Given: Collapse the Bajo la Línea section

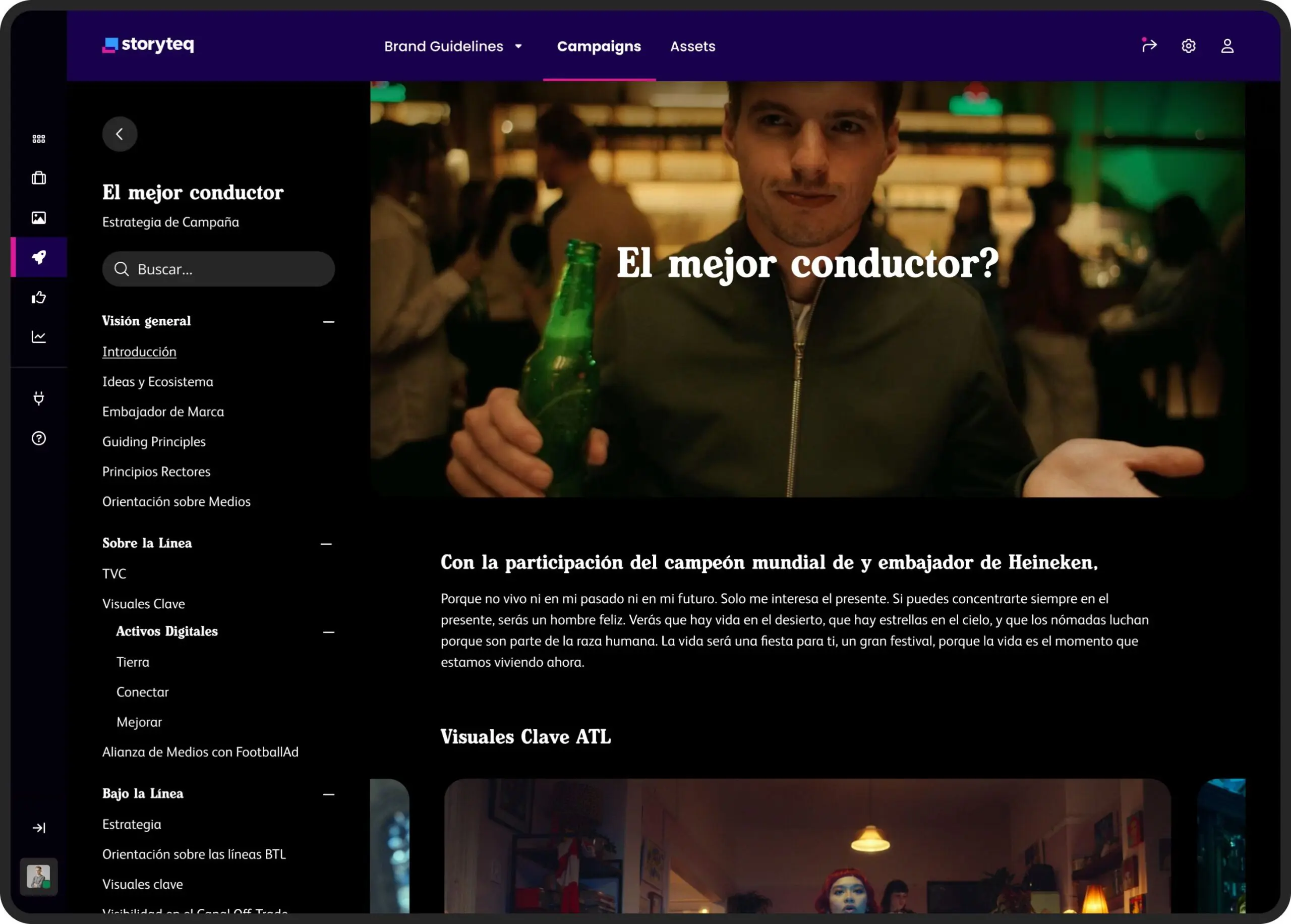Looking at the screenshot, I should 328,794.
